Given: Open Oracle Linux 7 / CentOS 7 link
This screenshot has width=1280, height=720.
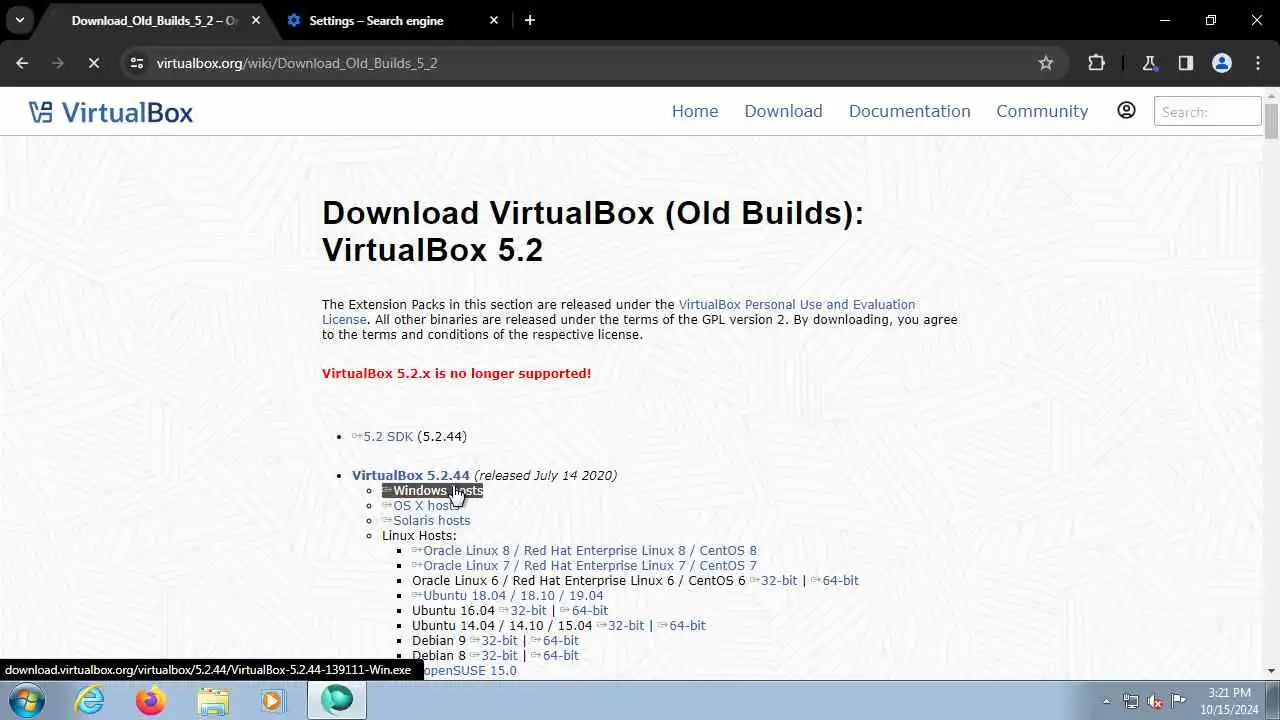Looking at the screenshot, I should [x=584, y=565].
